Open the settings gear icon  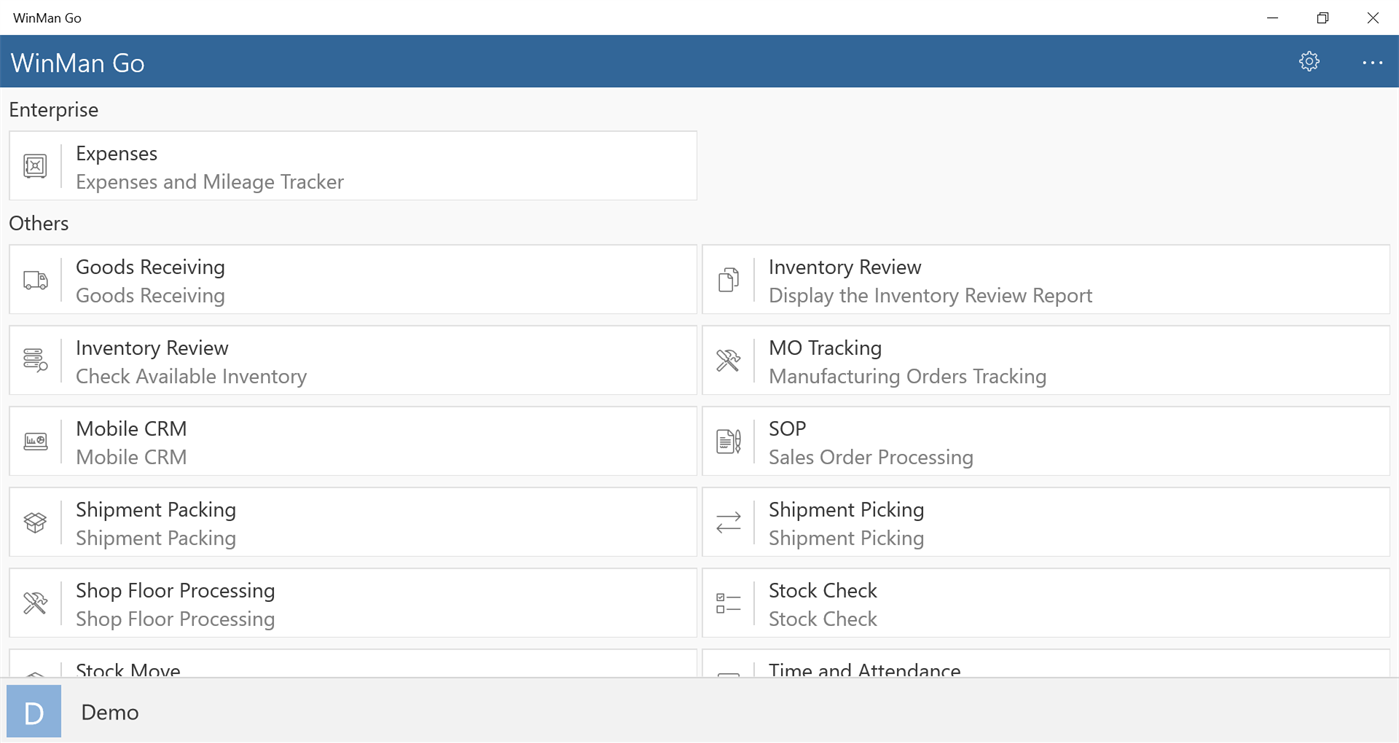(x=1309, y=62)
